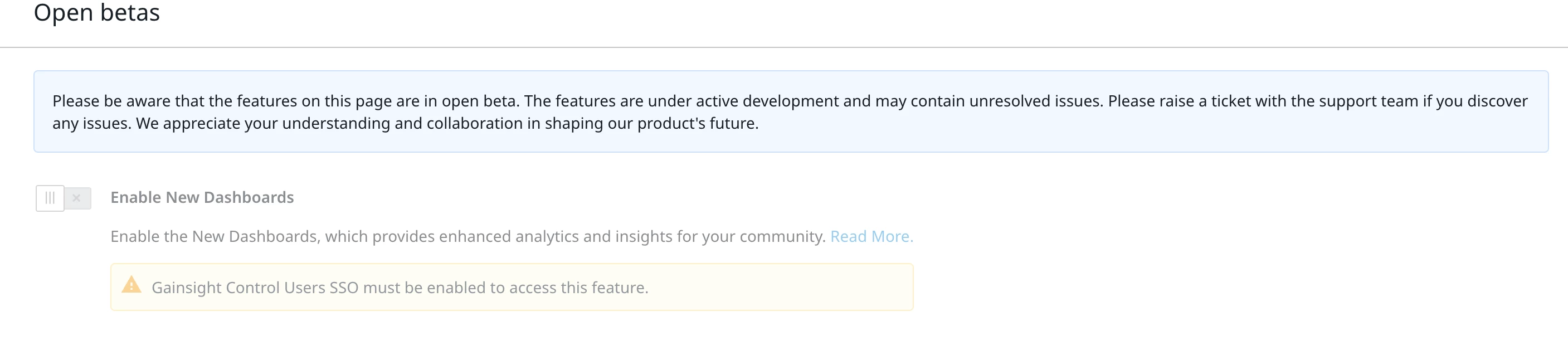
Task: Click 'unresolved issues' in the info banner
Action: [x=1035, y=101]
